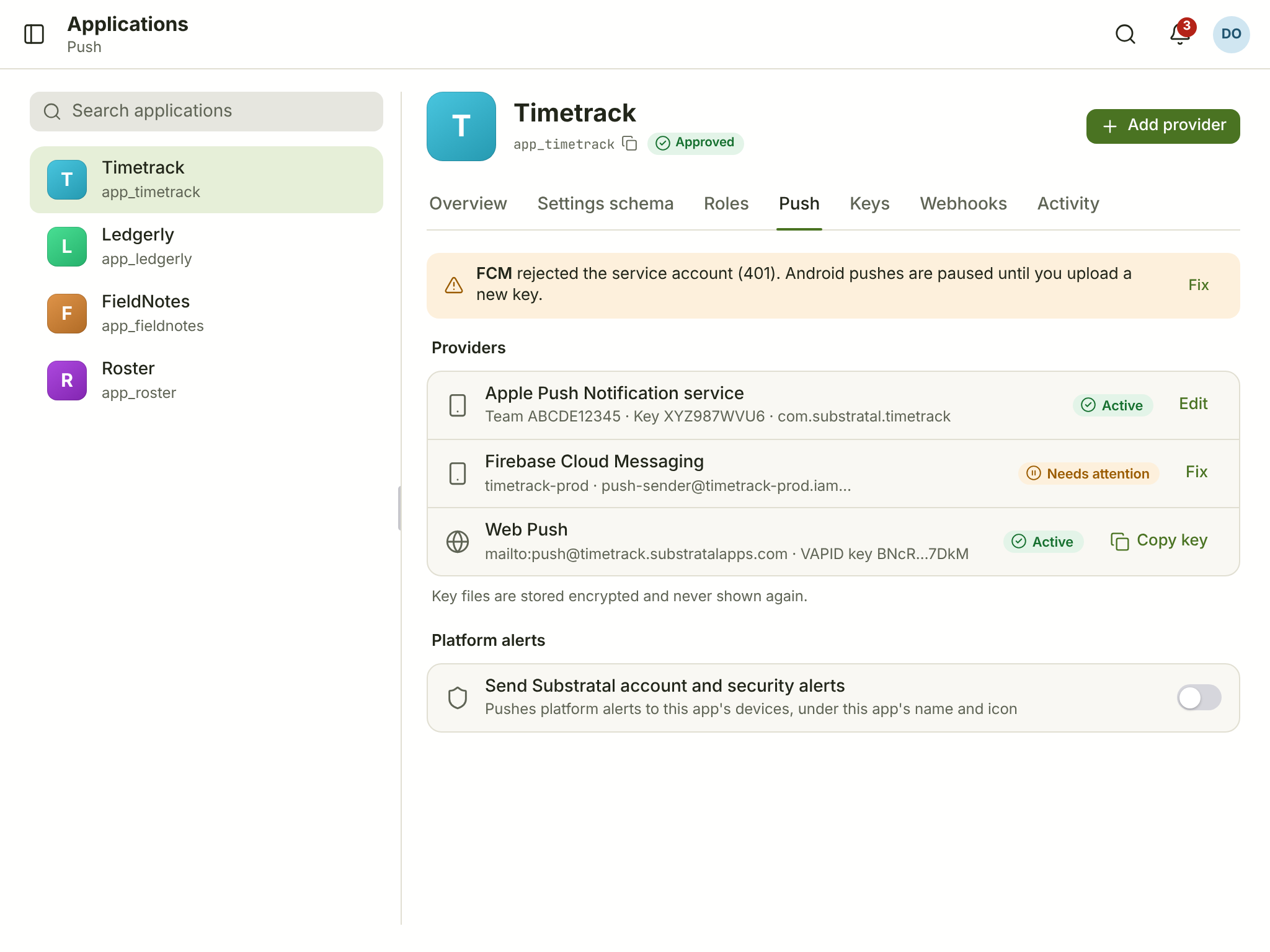Edit the Apple Push Notification service

click(1193, 404)
